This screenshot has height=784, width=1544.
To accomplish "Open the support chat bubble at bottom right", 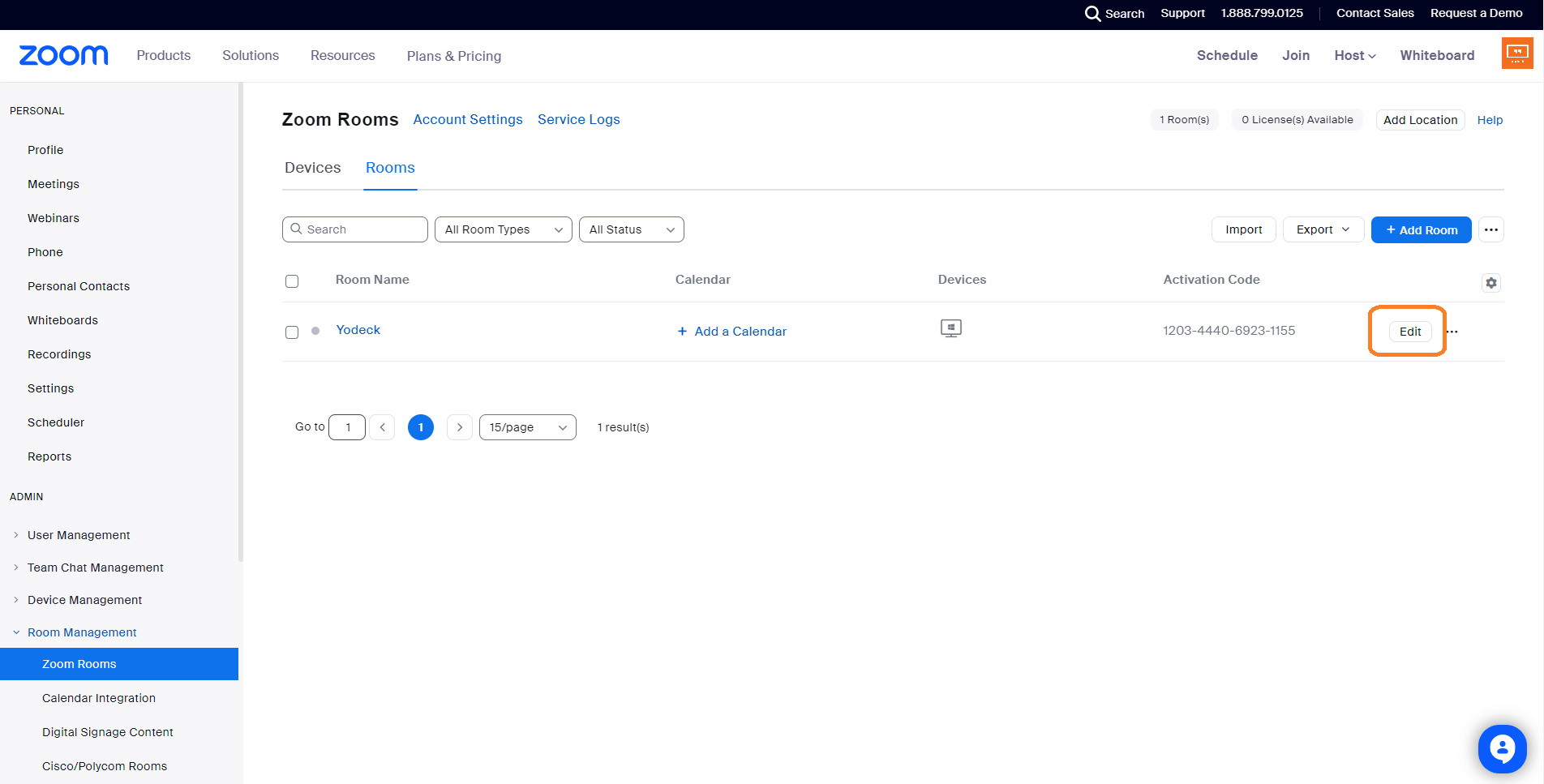I will tap(1502, 748).
